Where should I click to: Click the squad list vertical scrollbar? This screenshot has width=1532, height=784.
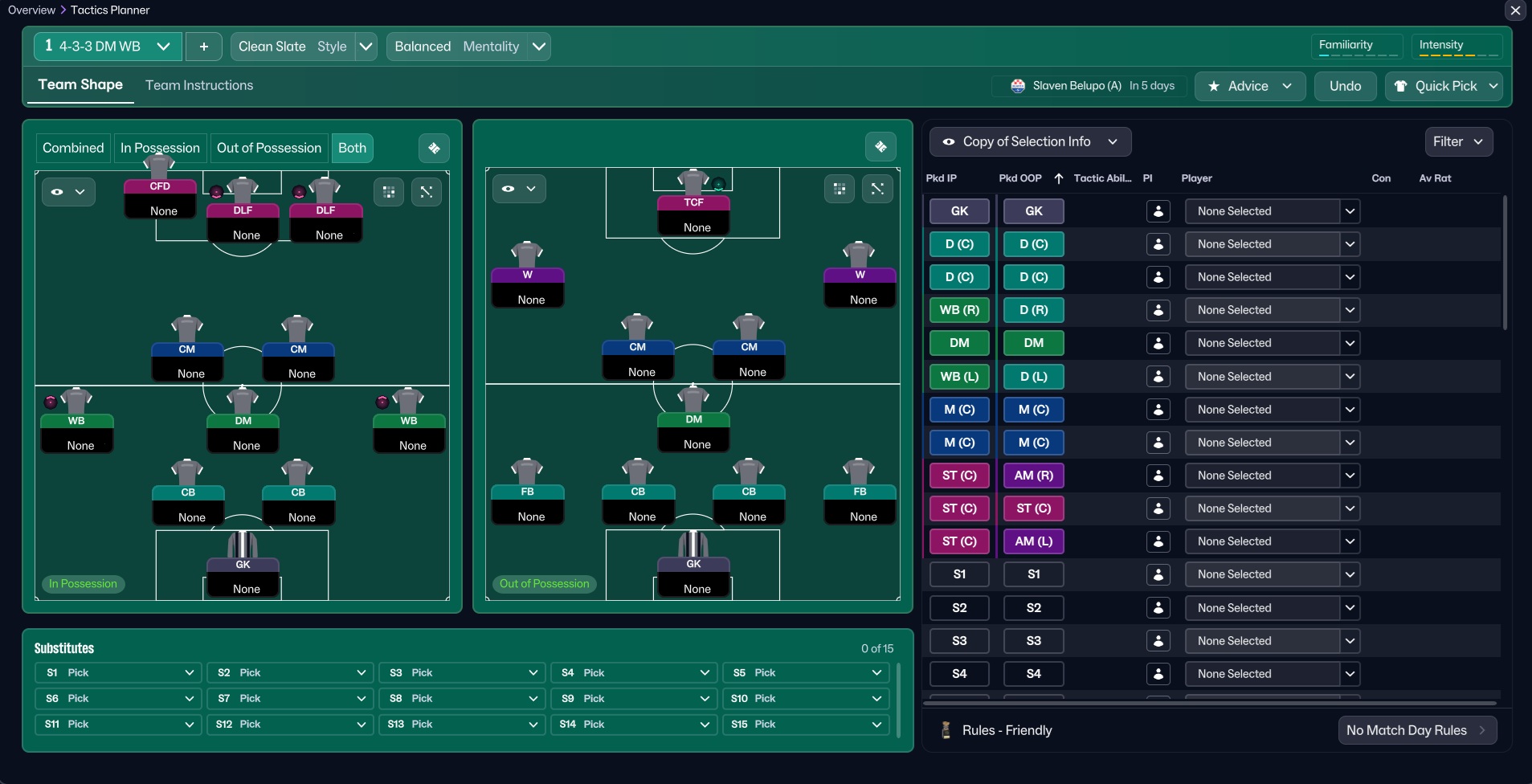tap(1505, 263)
